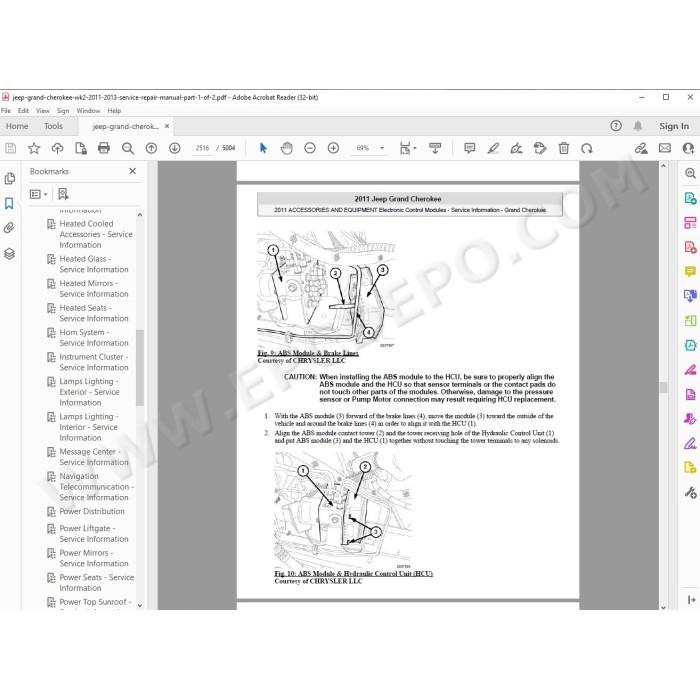Click the Fig. 9 ABS Module caption link
Viewport: 700px width, 700px height.
point(308,353)
